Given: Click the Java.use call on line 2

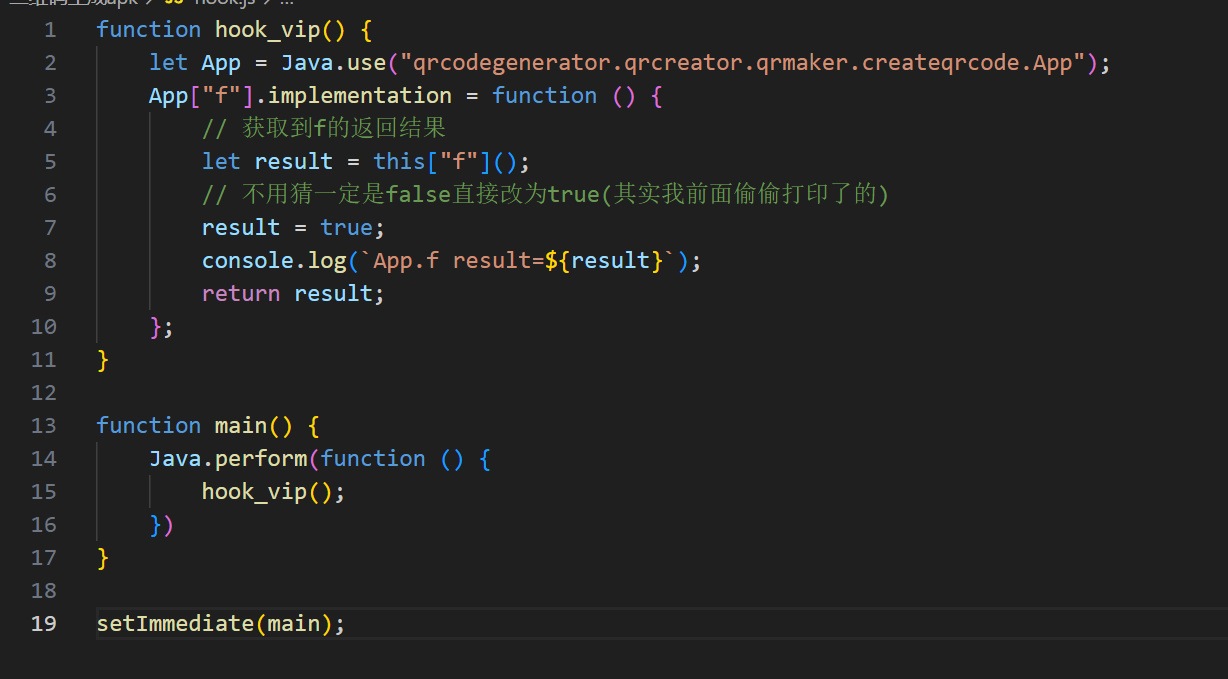Looking at the screenshot, I should [x=334, y=63].
